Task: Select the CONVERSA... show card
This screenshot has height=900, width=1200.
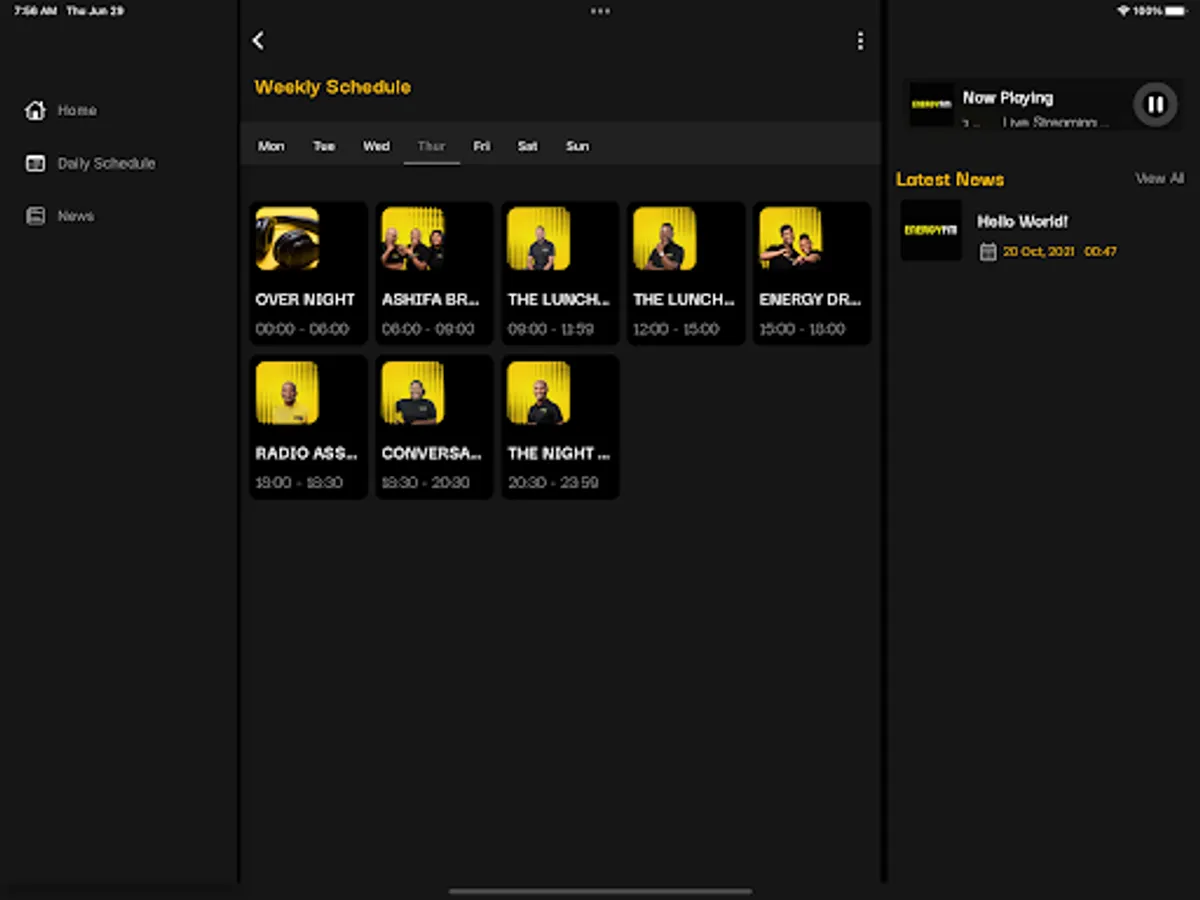Action: point(434,427)
